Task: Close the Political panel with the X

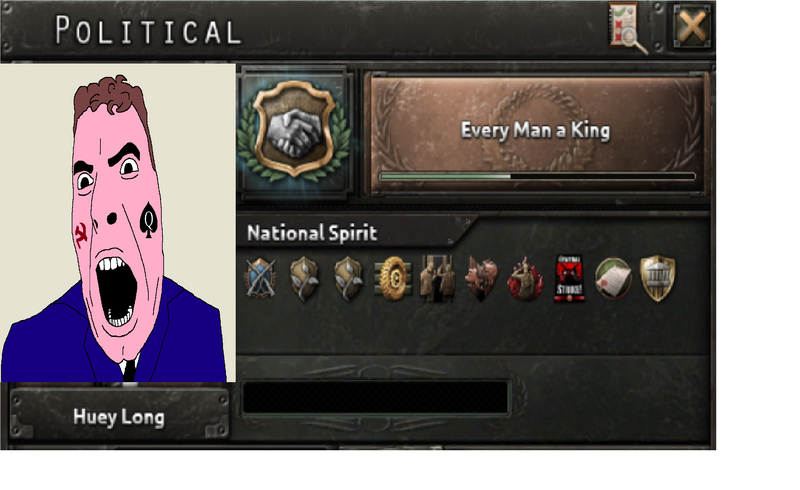Action: (692, 26)
